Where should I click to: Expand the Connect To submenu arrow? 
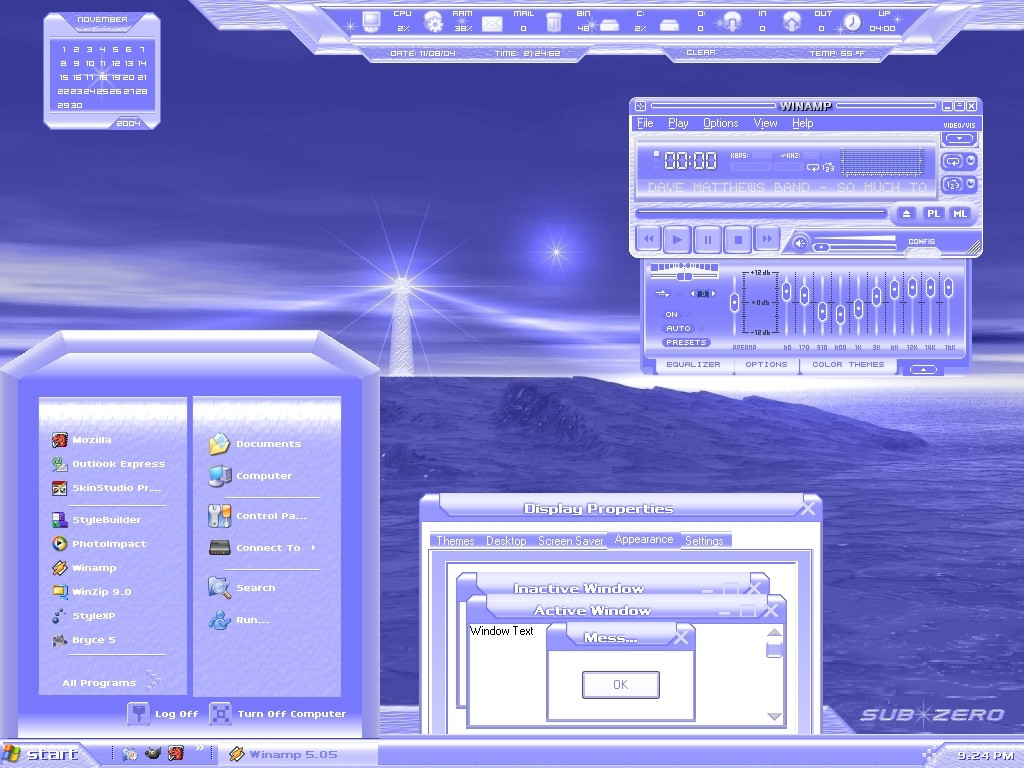[313, 547]
